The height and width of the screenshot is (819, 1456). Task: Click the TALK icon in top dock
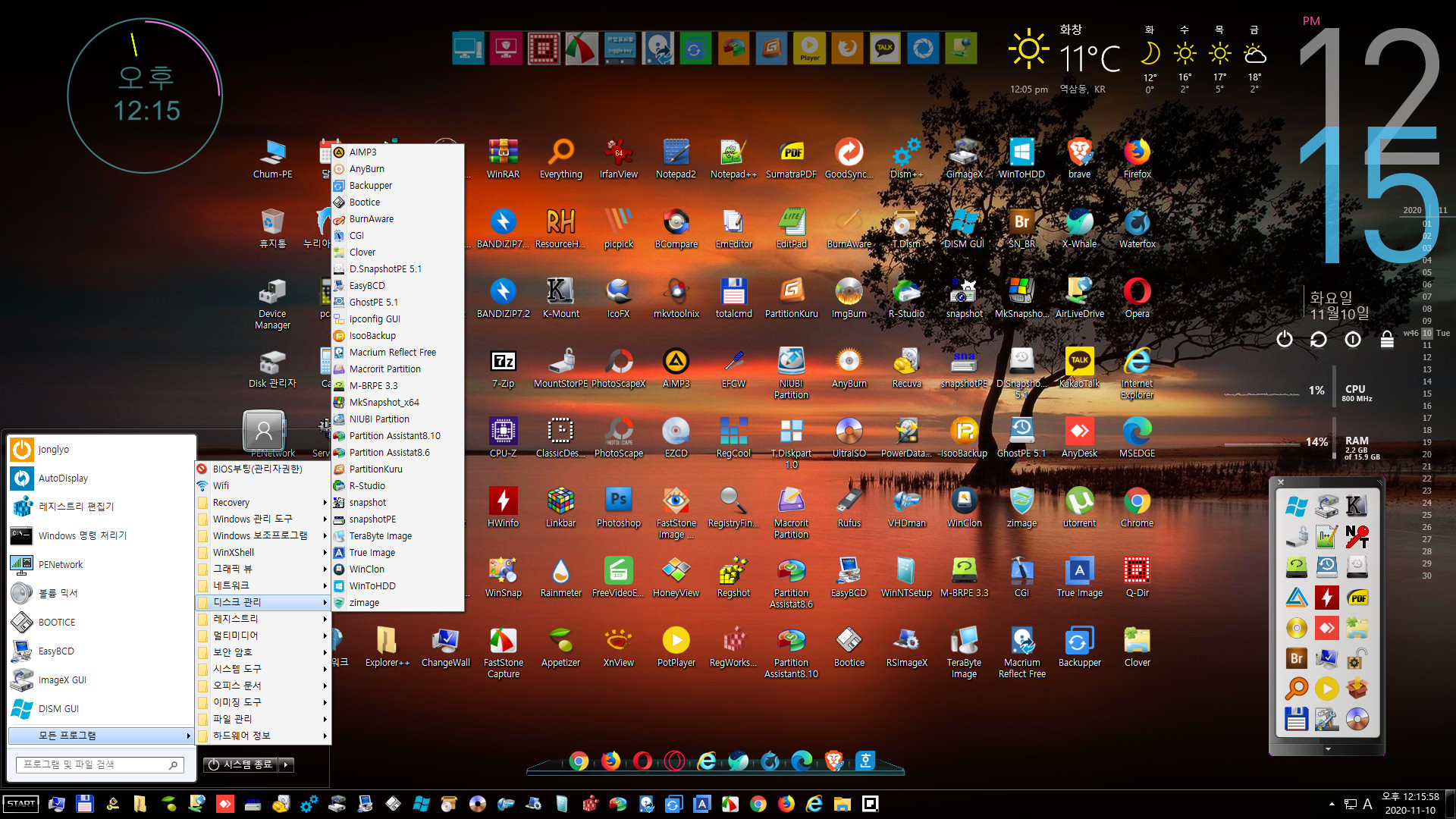coord(885,49)
